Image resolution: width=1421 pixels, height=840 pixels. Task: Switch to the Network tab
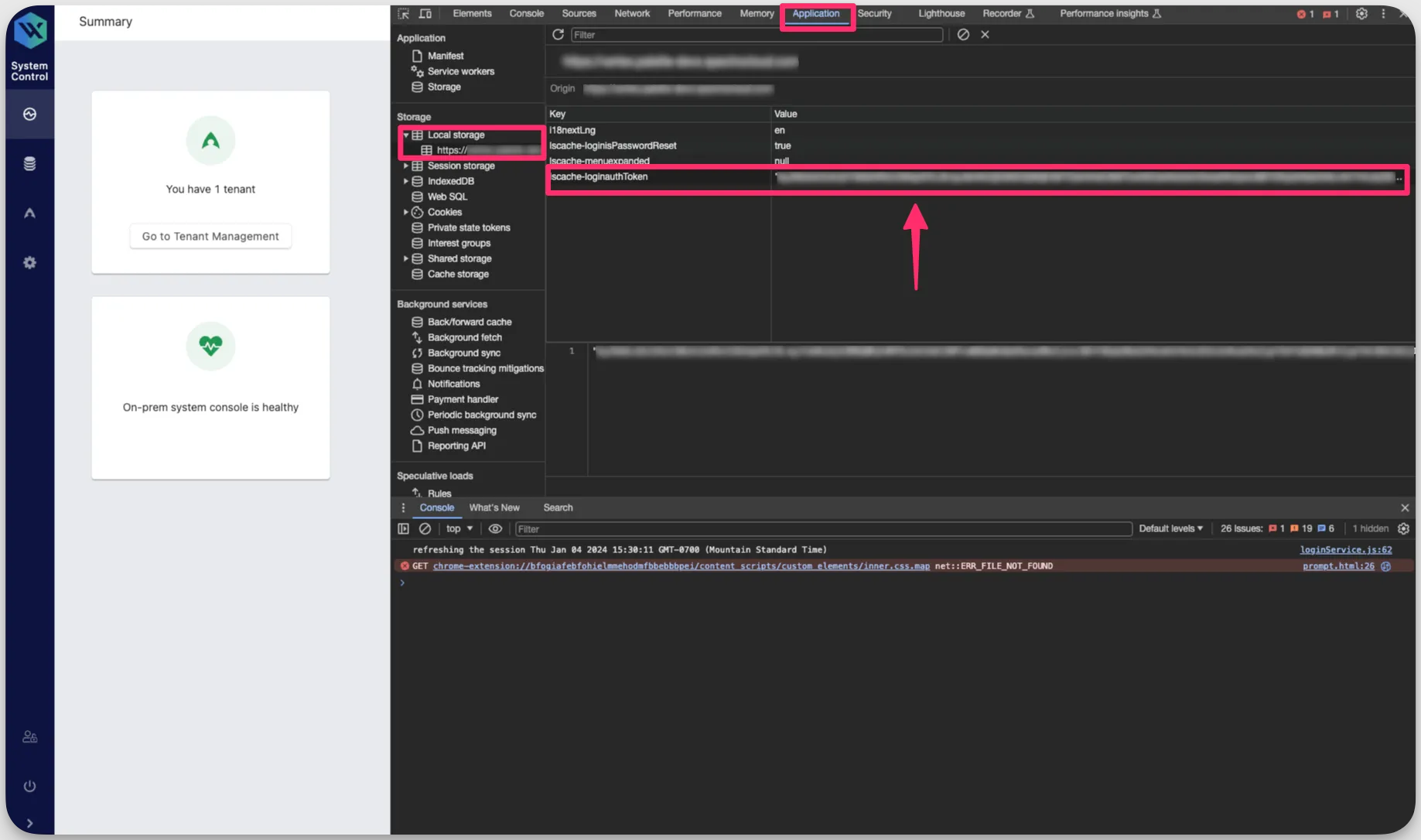click(632, 14)
